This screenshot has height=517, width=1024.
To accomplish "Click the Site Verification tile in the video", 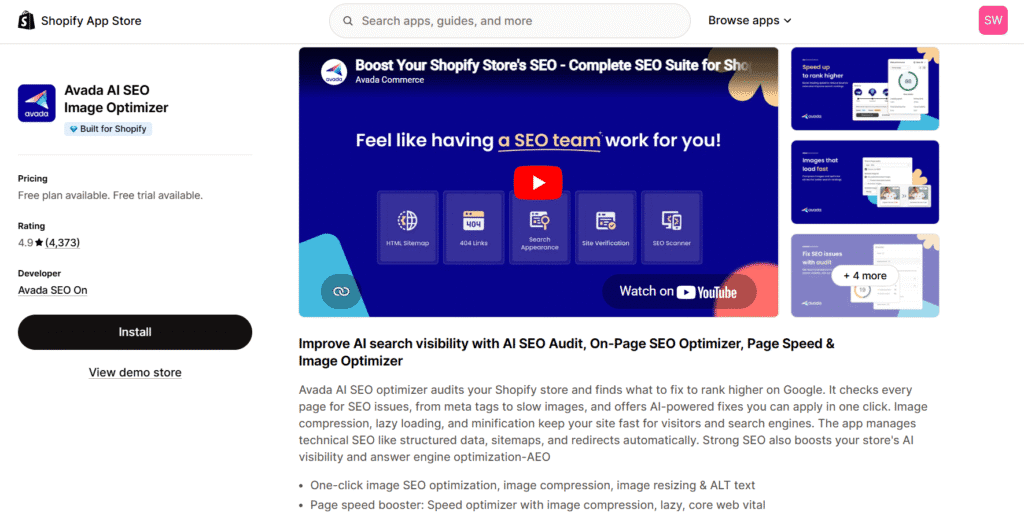I will pyautogui.click(x=605, y=227).
